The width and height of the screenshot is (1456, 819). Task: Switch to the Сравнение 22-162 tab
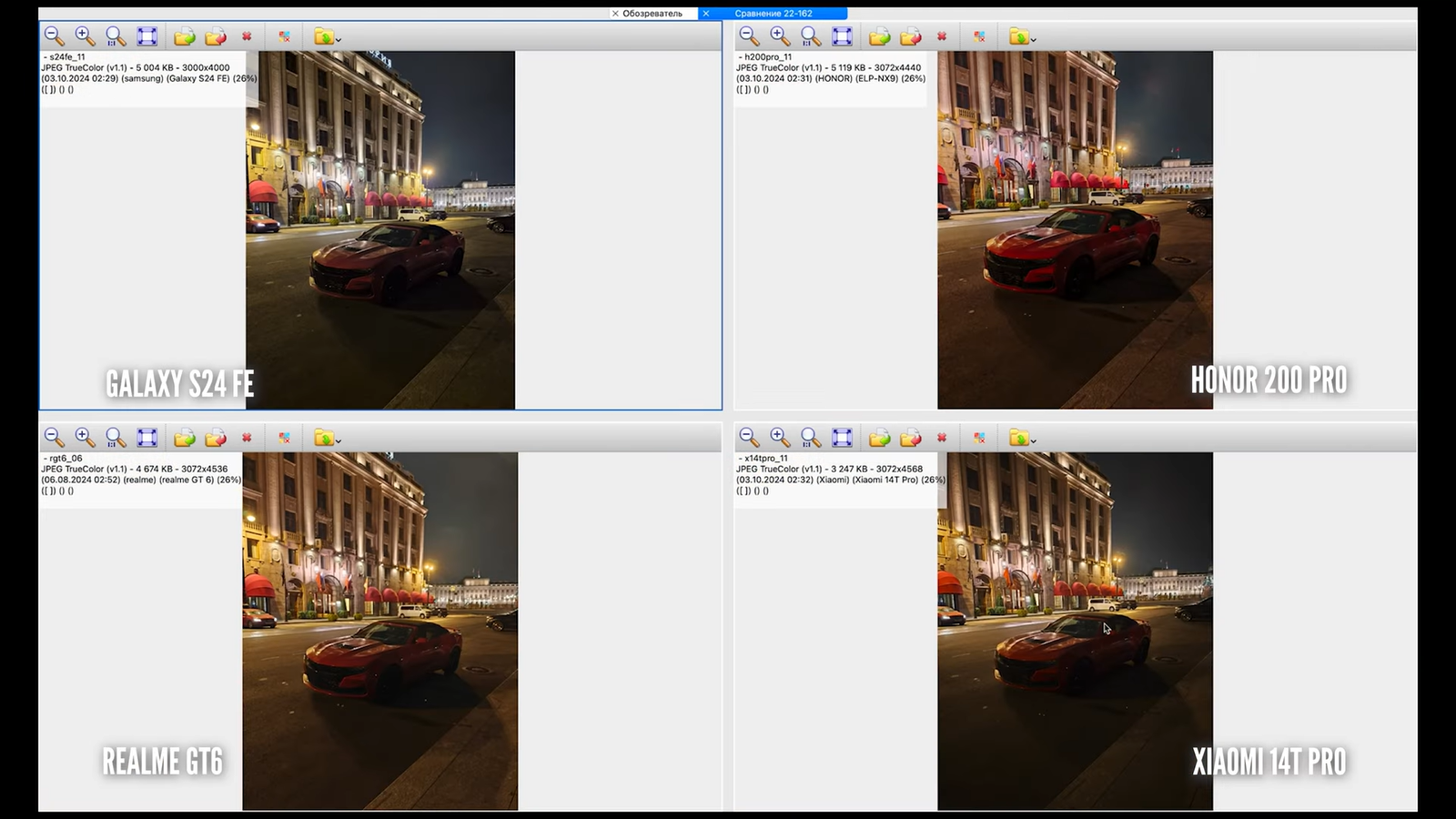click(773, 14)
